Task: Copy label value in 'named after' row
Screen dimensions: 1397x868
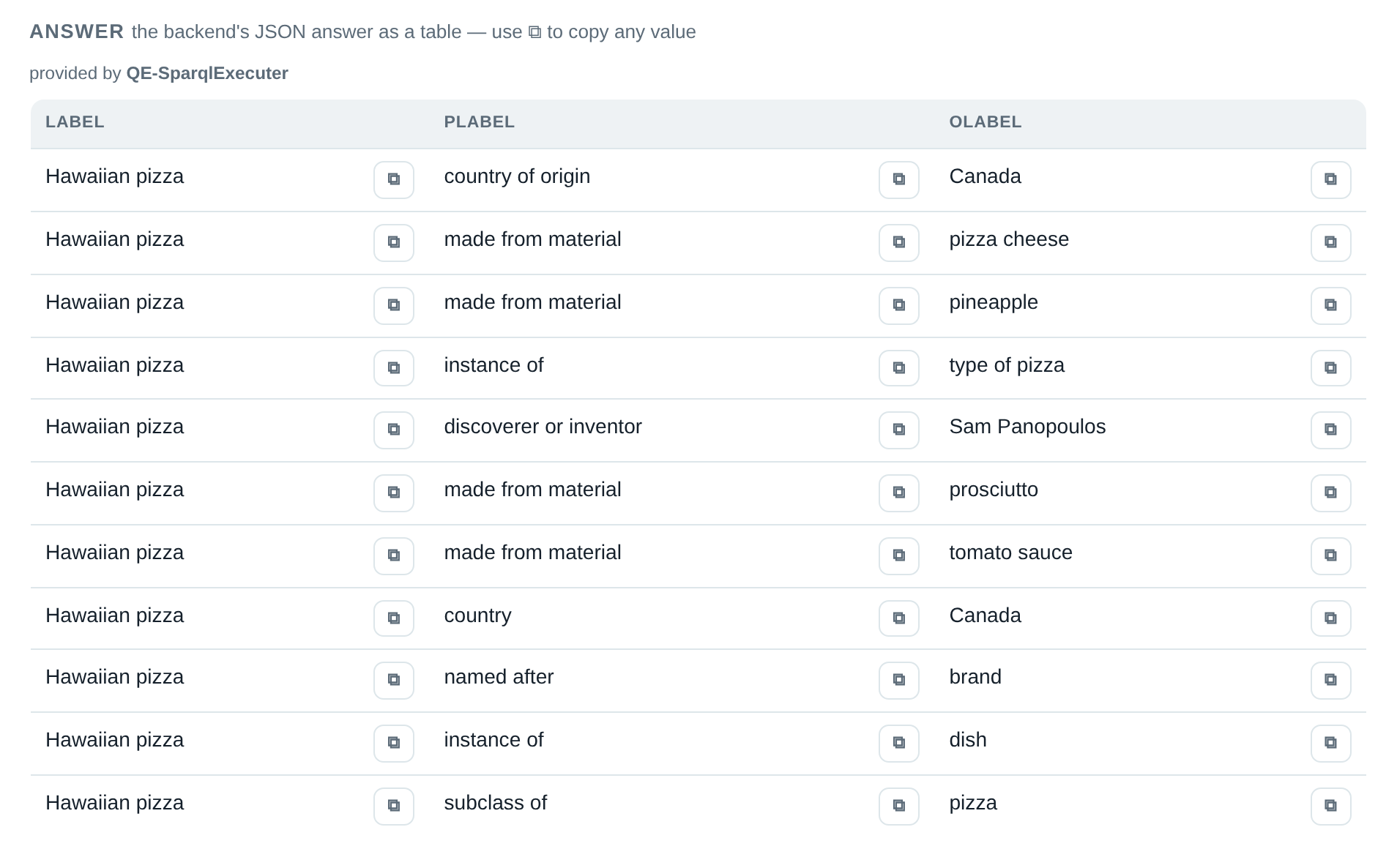Action: tap(394, 680)
